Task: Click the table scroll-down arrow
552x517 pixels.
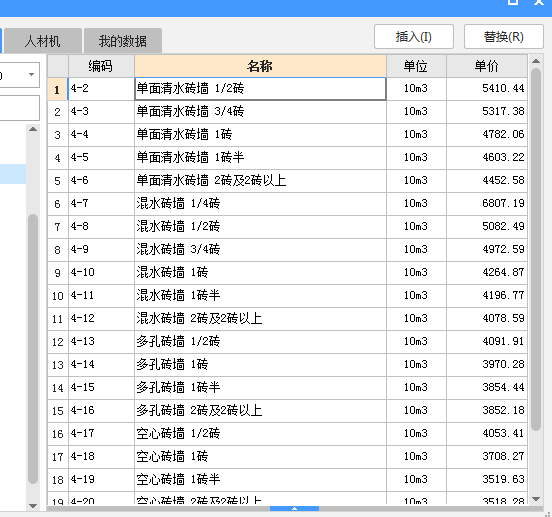Action: [x=536, y=499]
